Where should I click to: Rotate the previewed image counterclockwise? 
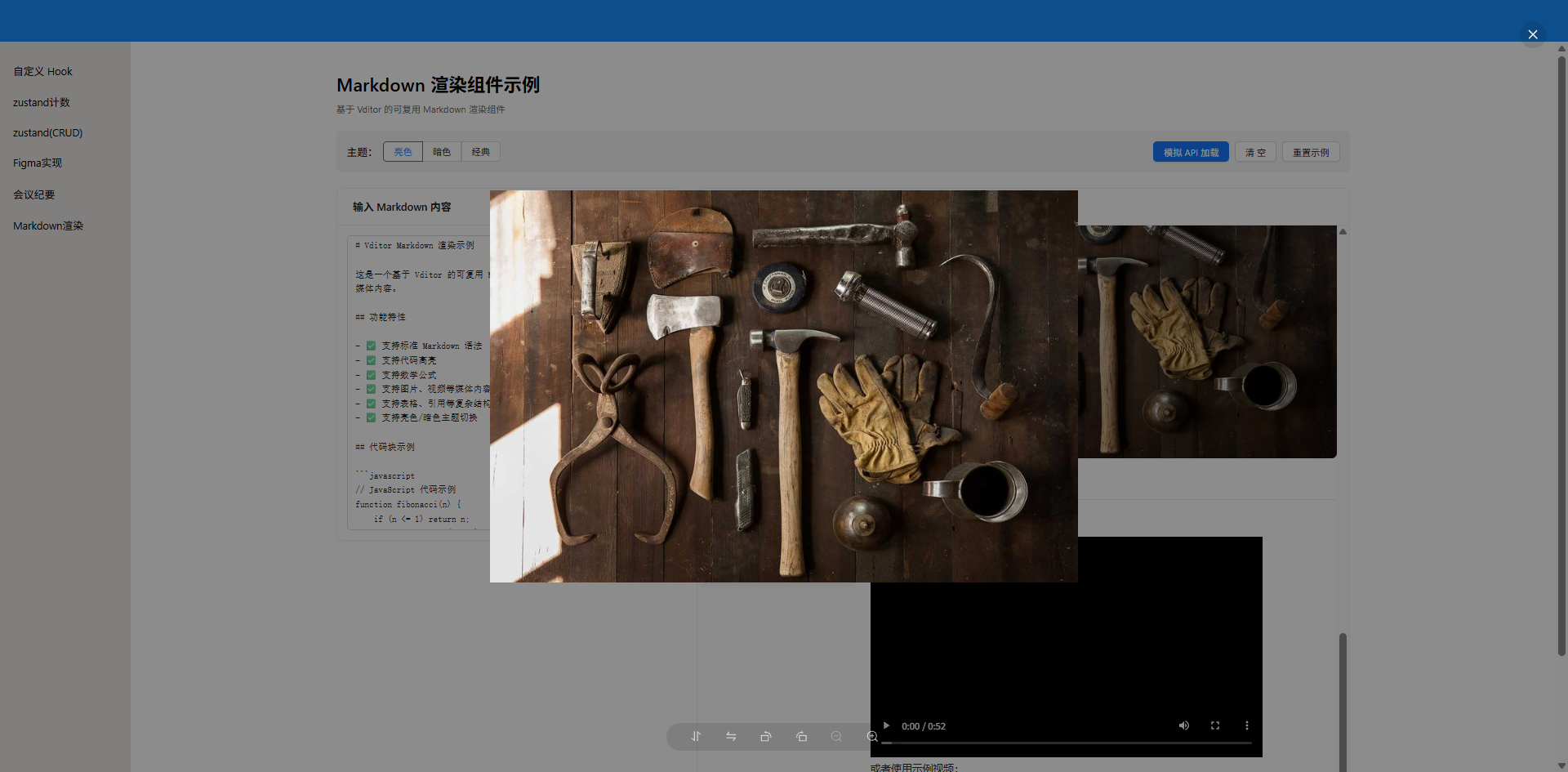pos(766,736)
